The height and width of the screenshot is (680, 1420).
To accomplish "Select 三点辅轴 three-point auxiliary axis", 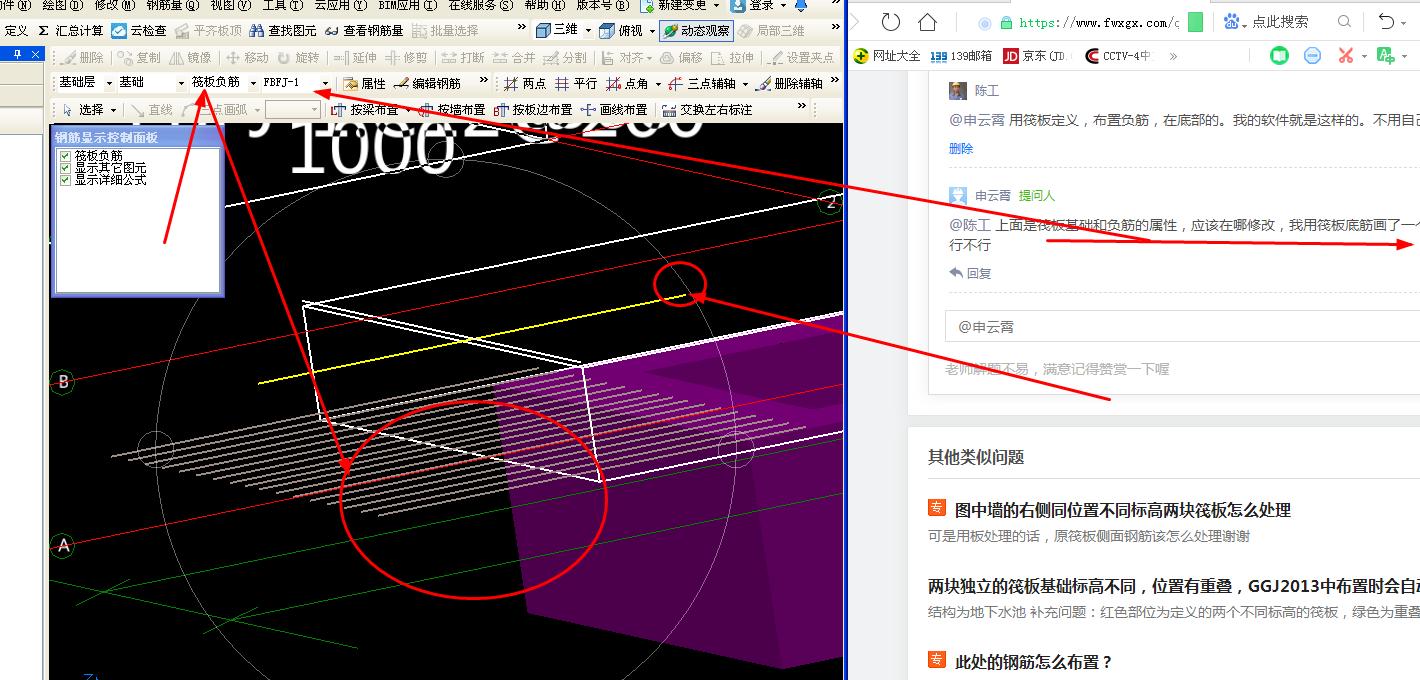I will click(702, 84).
